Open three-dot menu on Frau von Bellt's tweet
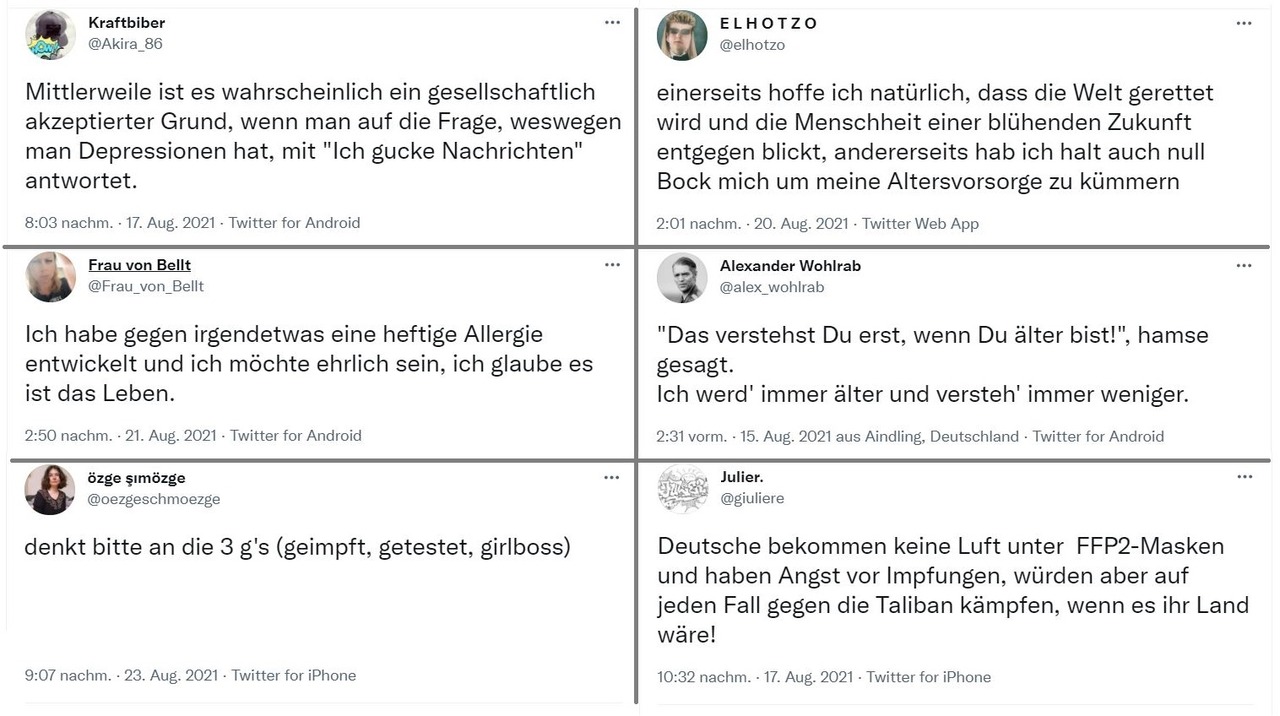Image resolution: width=1280 pixels, height=716 pixels. pyautogui.click(x=612, y=265)
